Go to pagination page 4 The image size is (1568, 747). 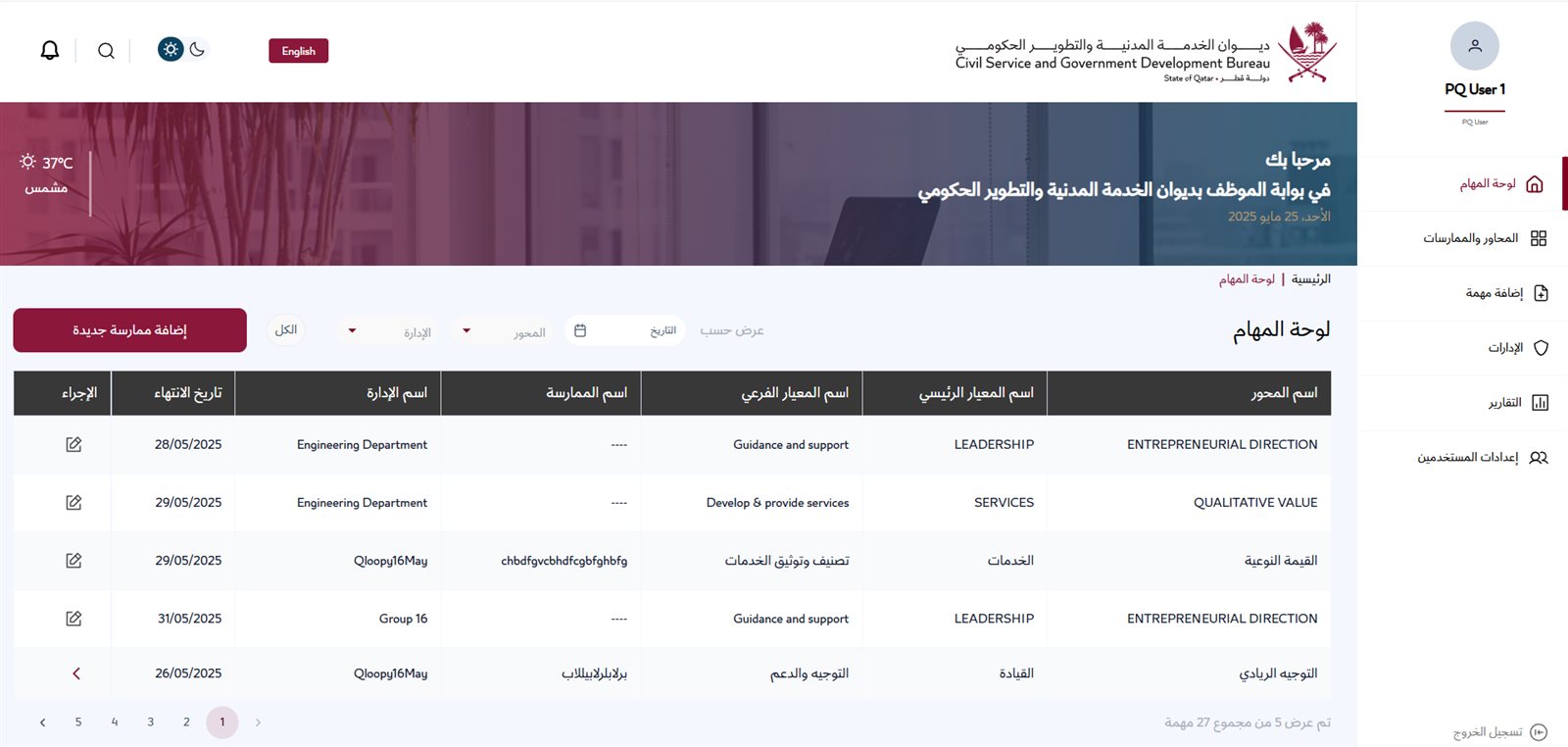point(115,722)
